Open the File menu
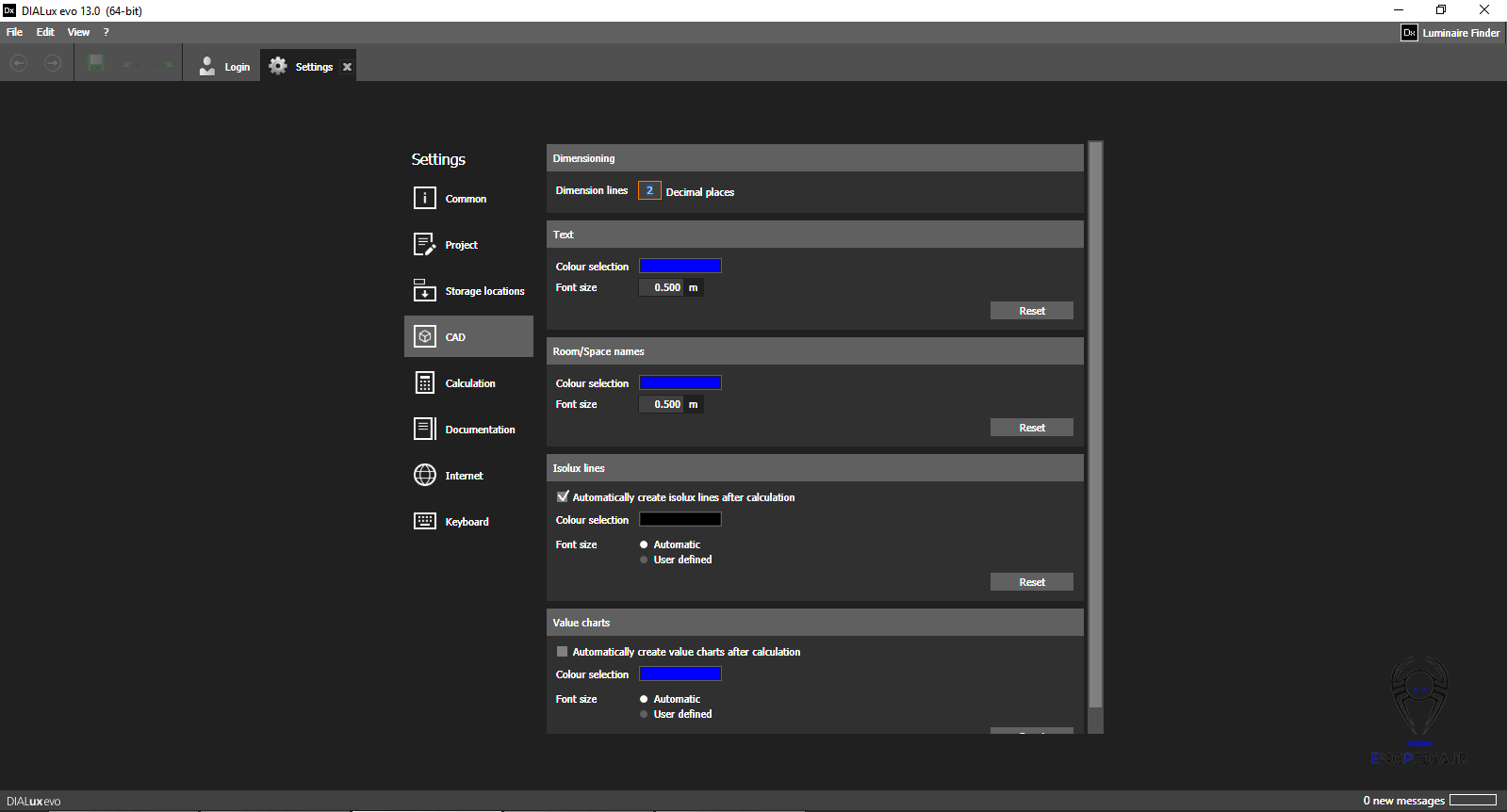Screen dimensions: 1507x812 pos(14,32)
